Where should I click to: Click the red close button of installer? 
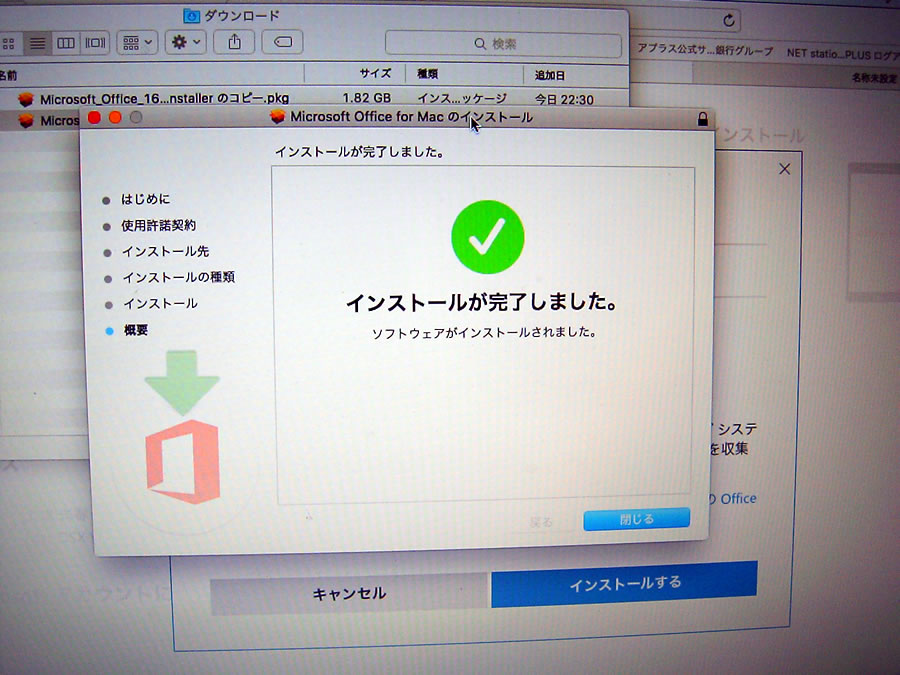tap(95, 118)
